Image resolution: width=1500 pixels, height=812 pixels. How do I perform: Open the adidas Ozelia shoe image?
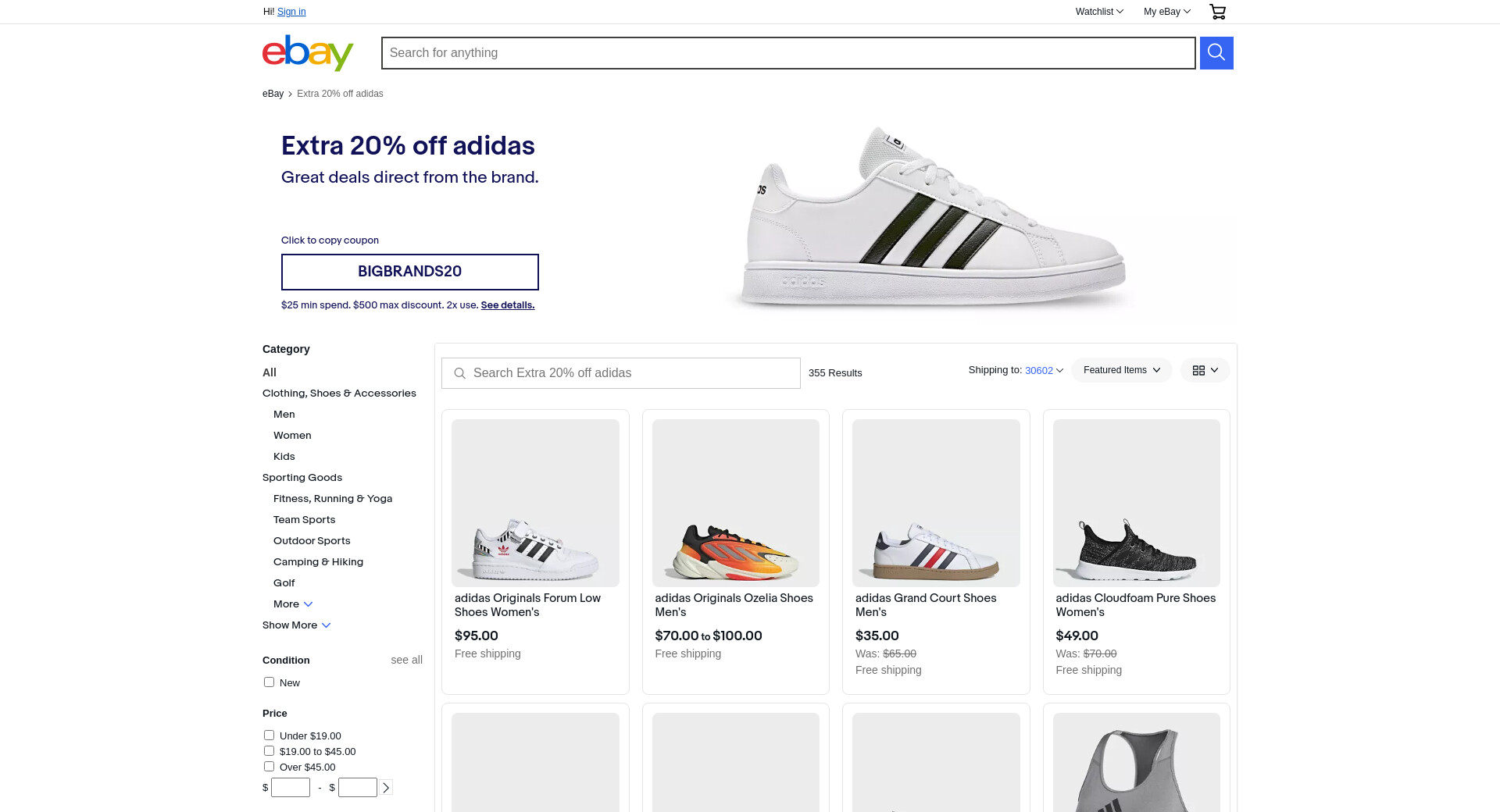point(735,504)
